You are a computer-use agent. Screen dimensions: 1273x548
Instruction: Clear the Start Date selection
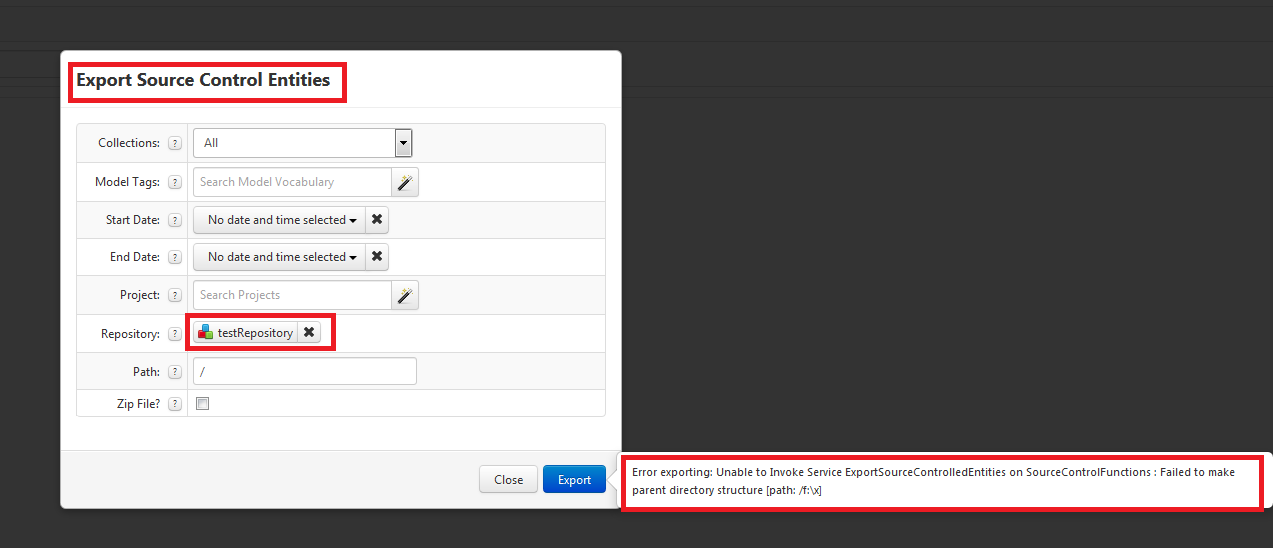[x=377, y=220]
